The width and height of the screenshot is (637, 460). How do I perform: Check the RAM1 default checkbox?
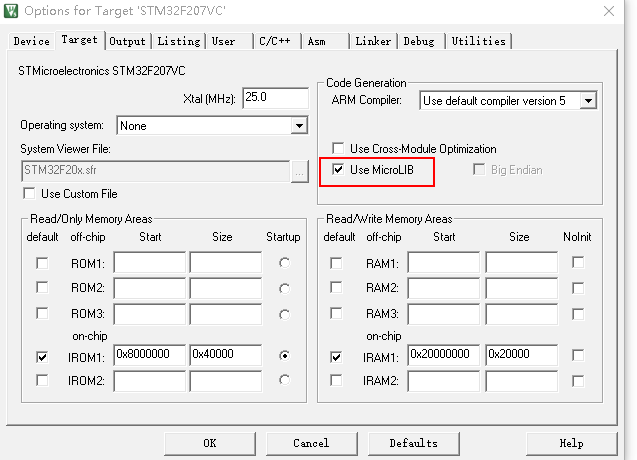[x=336, y=263]
